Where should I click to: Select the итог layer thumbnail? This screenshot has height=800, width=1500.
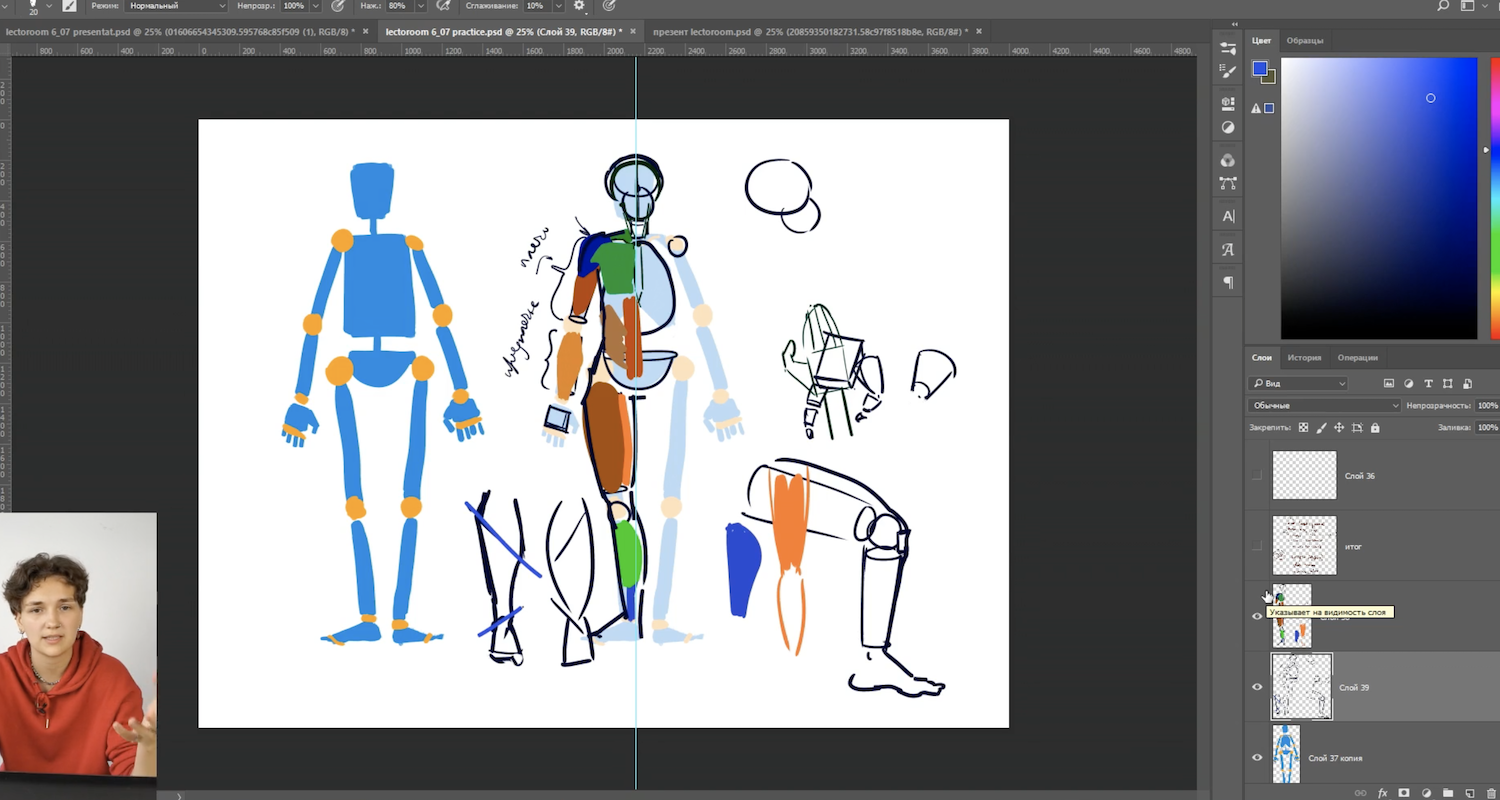point(1304,546)
